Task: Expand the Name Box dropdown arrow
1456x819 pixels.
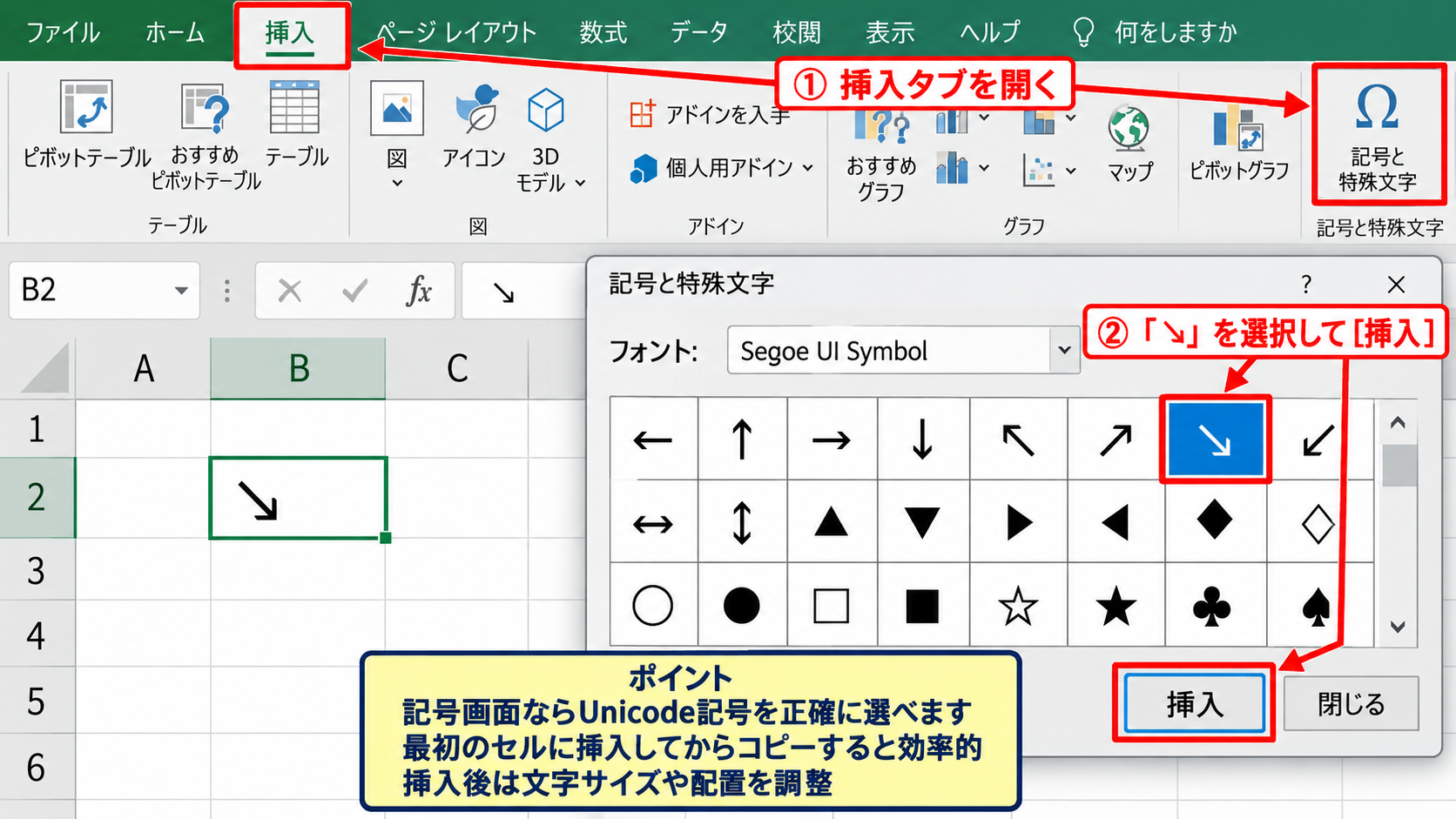Action: click(181, 290)
